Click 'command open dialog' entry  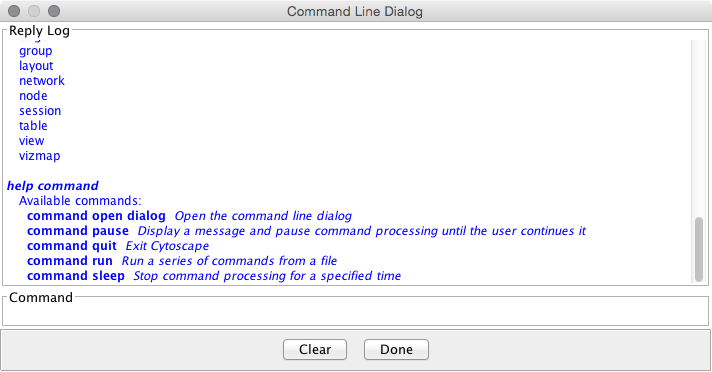[96, 216]
